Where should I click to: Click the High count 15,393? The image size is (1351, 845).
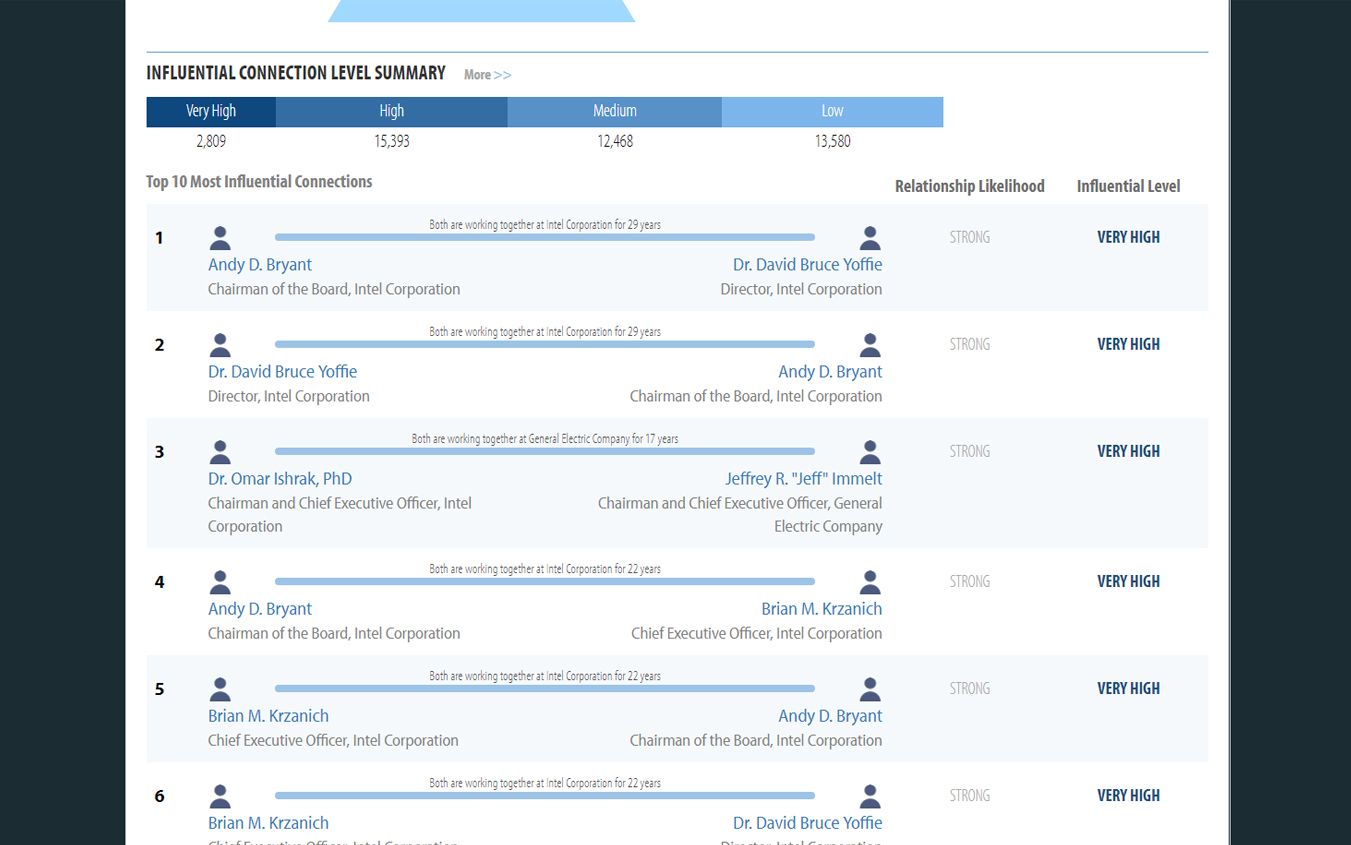pyautogui.click(x=392, y=141)
